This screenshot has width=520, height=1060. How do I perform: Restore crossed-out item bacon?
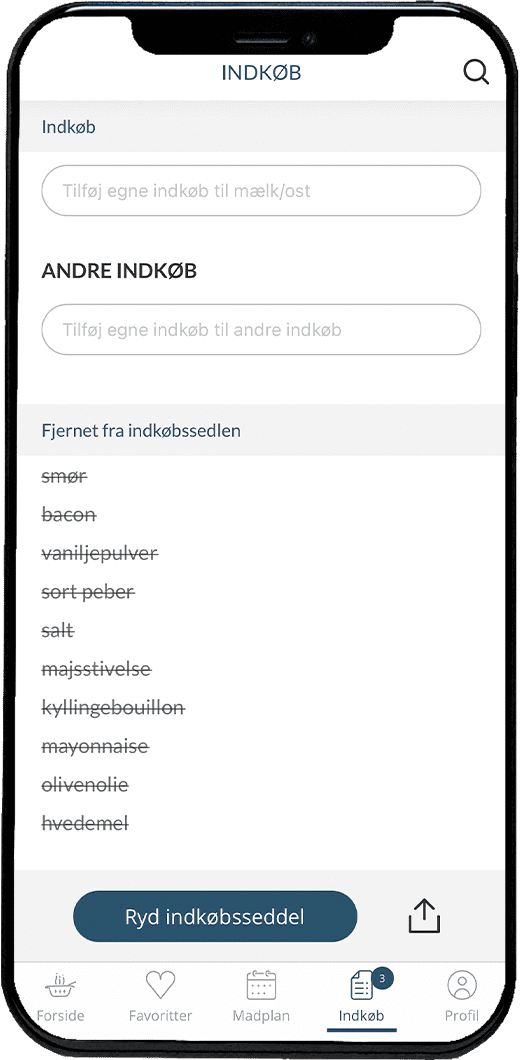69,515
